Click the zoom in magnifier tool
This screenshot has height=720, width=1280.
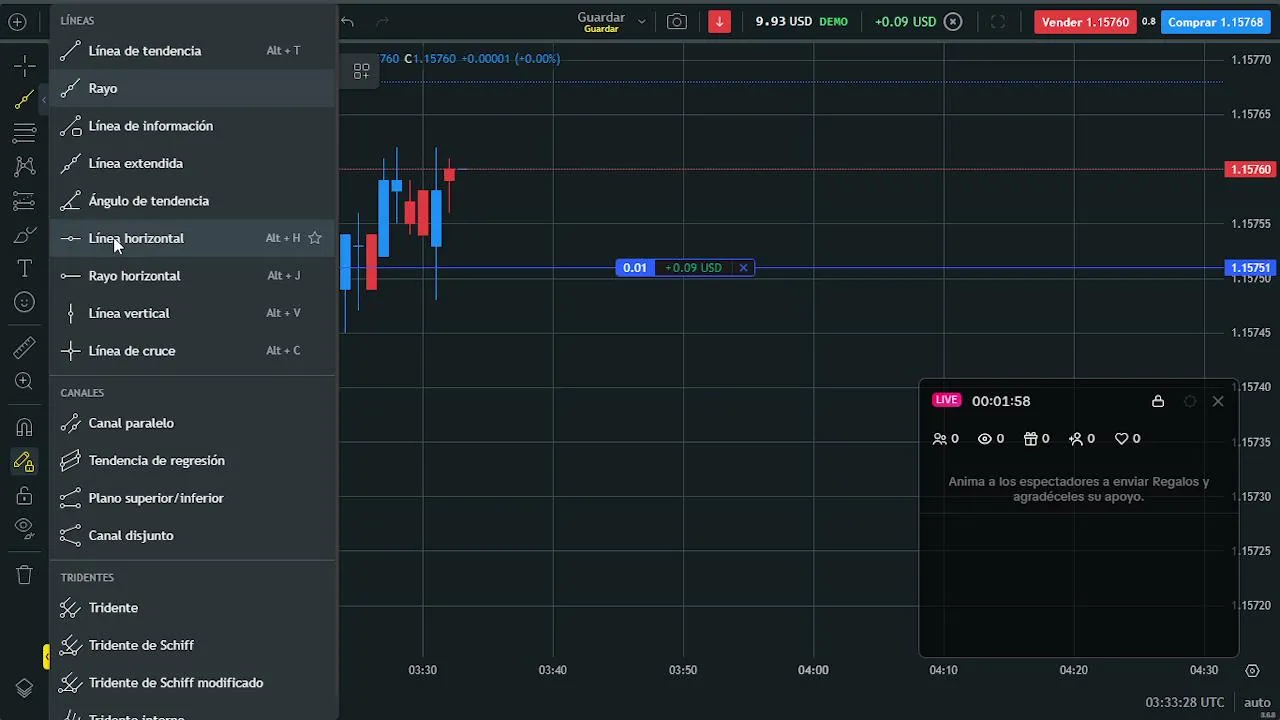click(x=25, y=381)
